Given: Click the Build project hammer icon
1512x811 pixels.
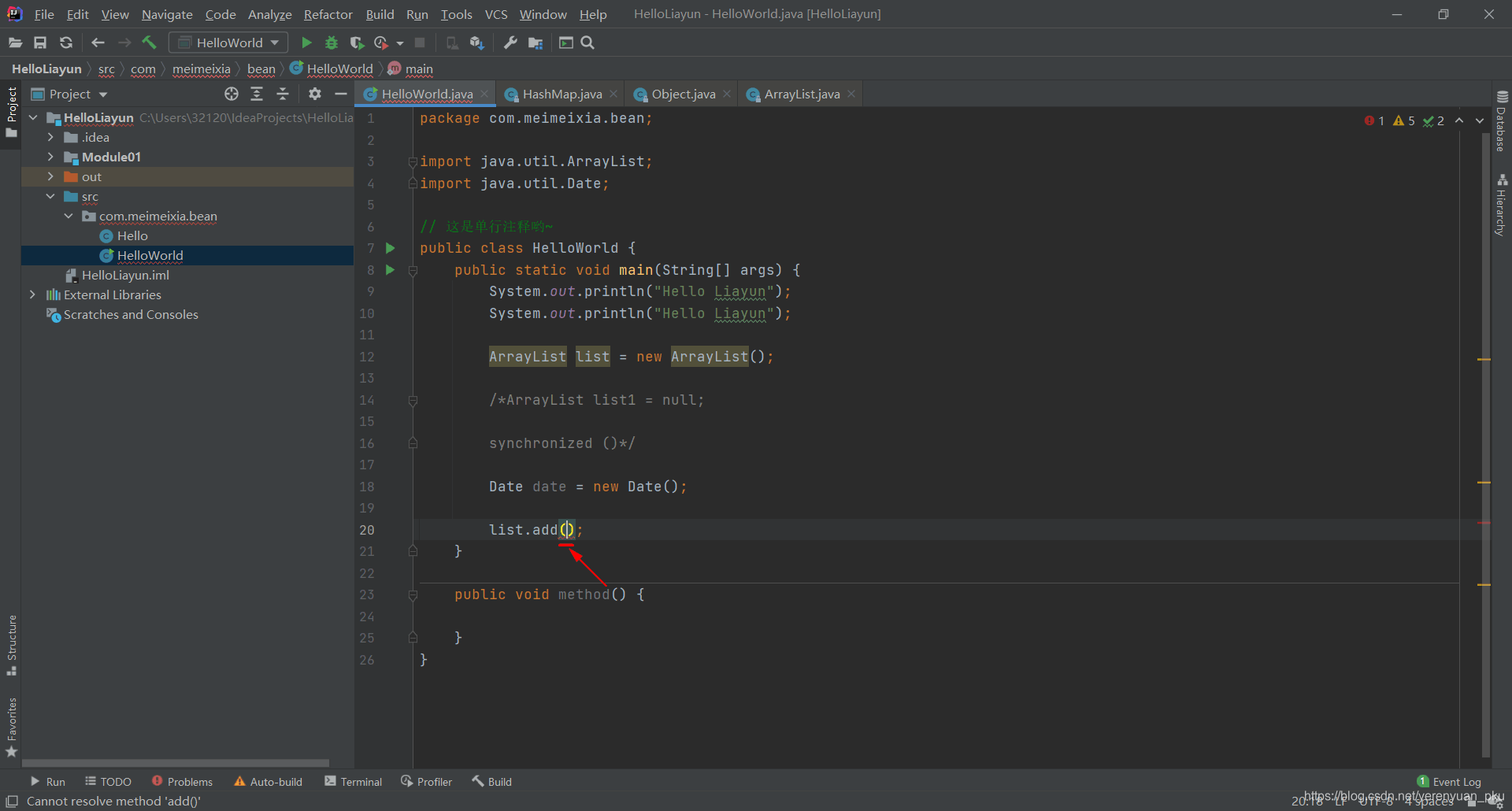Looking at the screenshot, I should click(149, 43).
